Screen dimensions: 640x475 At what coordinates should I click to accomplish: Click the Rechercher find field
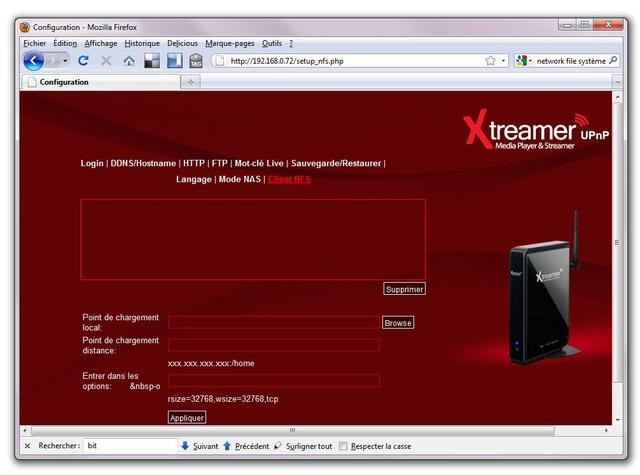[130, 446]
